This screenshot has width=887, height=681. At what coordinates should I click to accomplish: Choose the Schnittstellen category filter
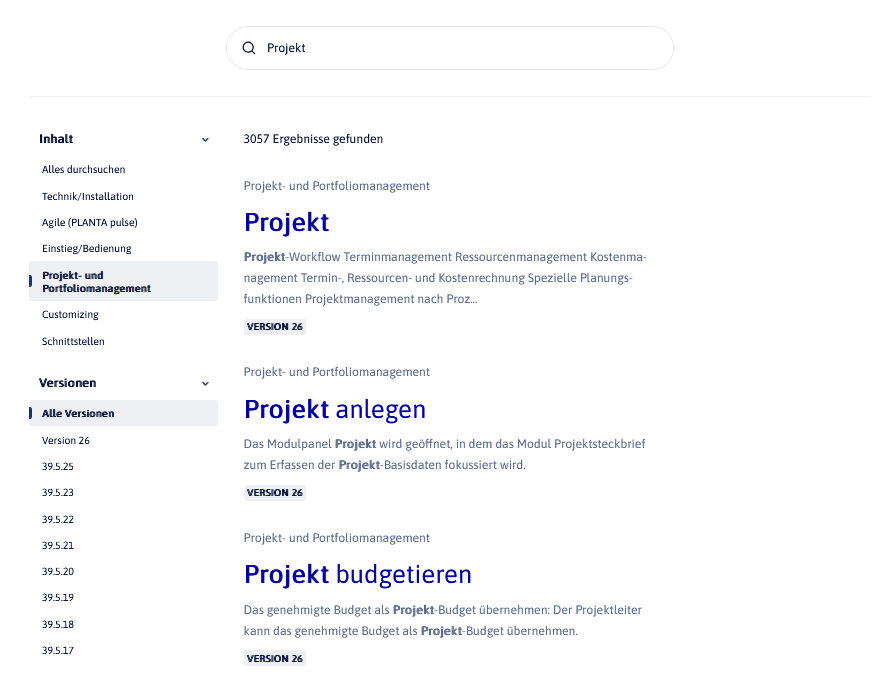click(x=73, y=342)
